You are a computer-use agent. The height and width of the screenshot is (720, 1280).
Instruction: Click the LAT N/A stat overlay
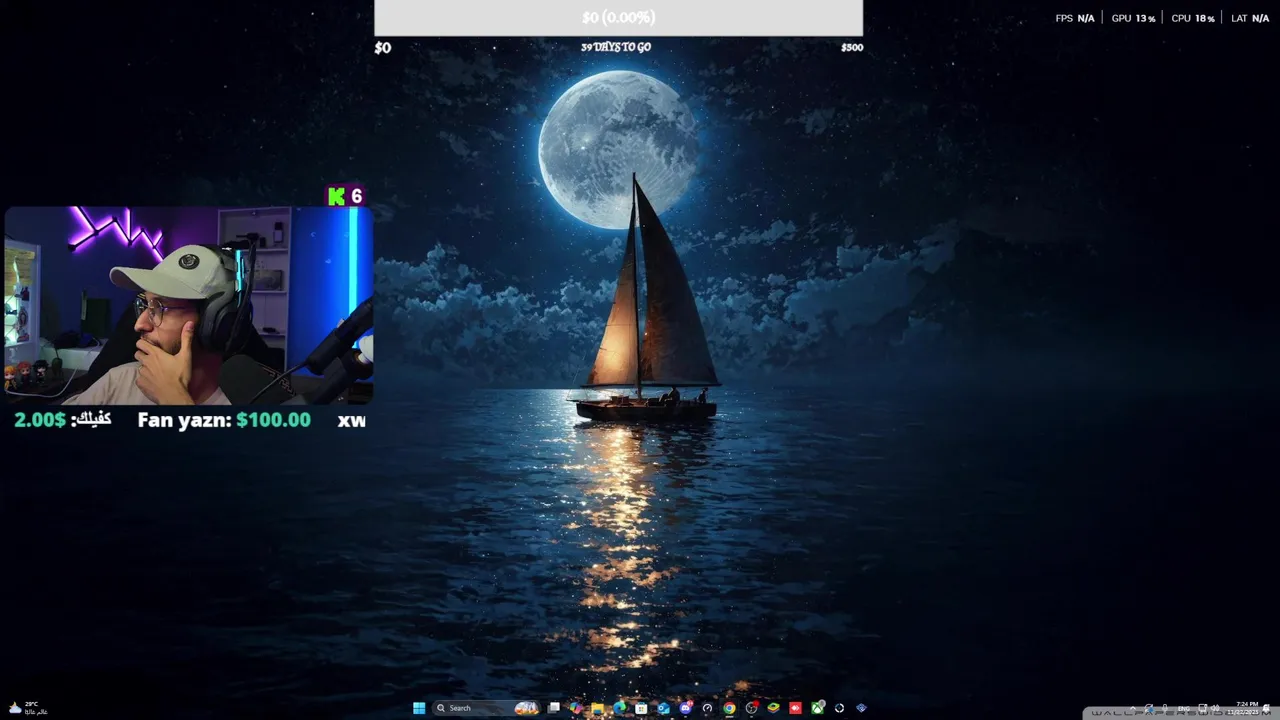click(1250, 18)
